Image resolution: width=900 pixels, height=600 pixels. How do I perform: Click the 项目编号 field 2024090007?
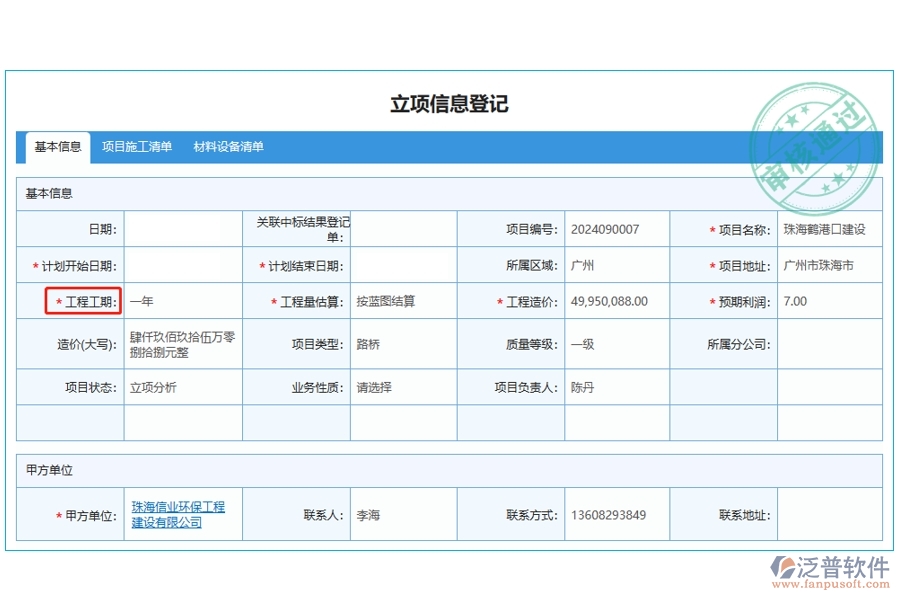coord(616,229)
